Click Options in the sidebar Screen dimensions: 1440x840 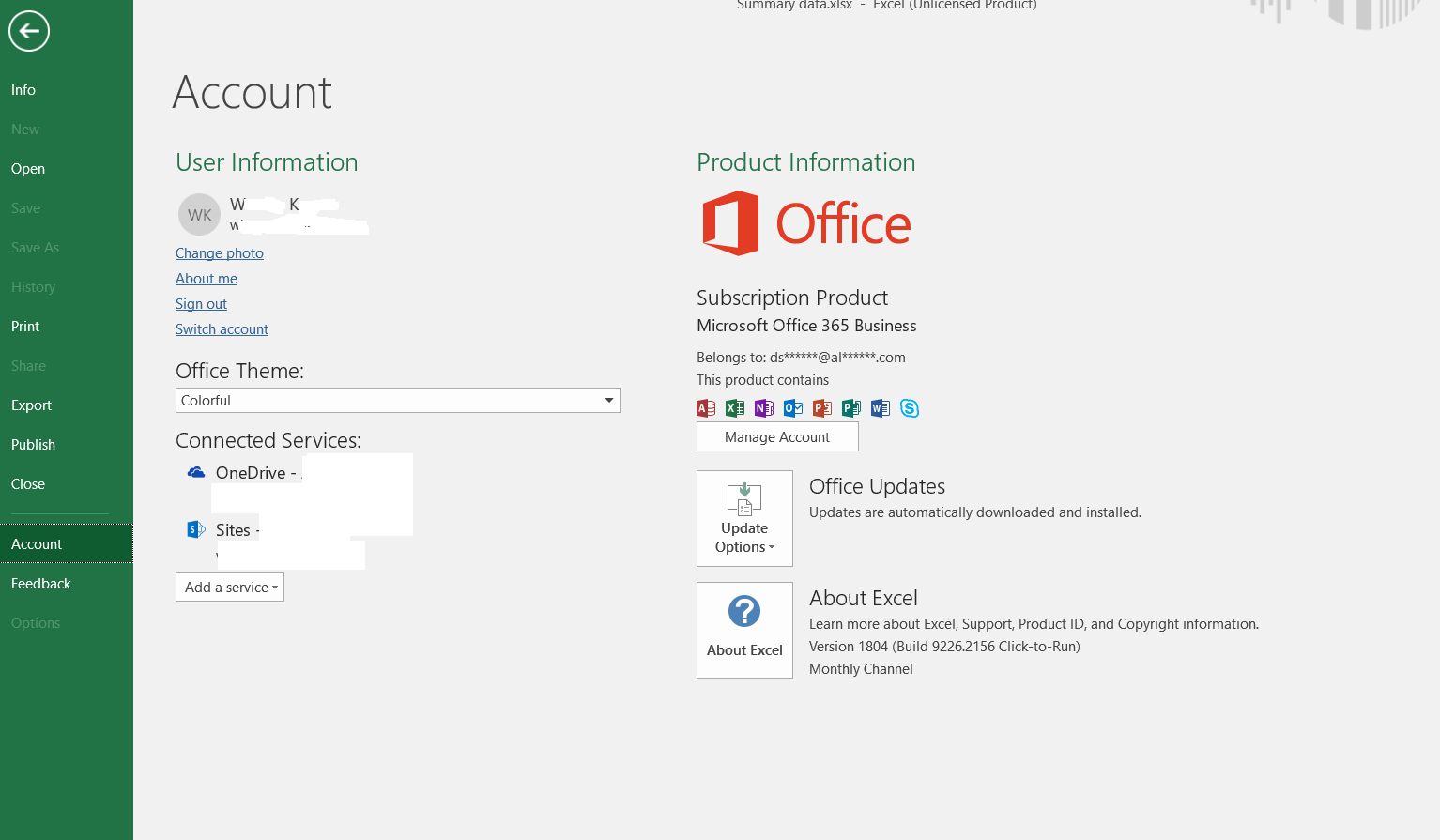tap(67, 623)
